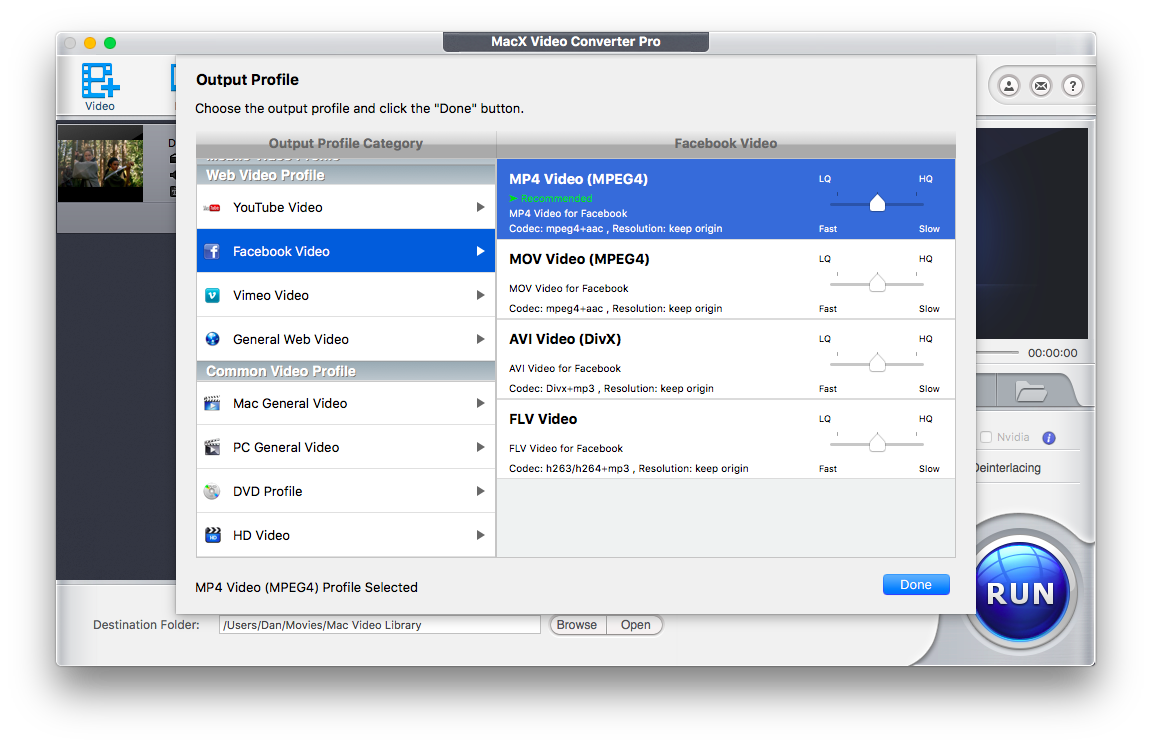Choose FLV Video profile
The image size is (1152, 746).
[726, 440]
